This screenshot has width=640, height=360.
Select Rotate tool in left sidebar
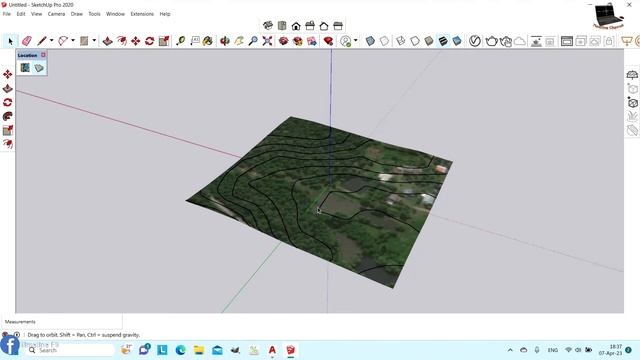click(x=7, y=102)
